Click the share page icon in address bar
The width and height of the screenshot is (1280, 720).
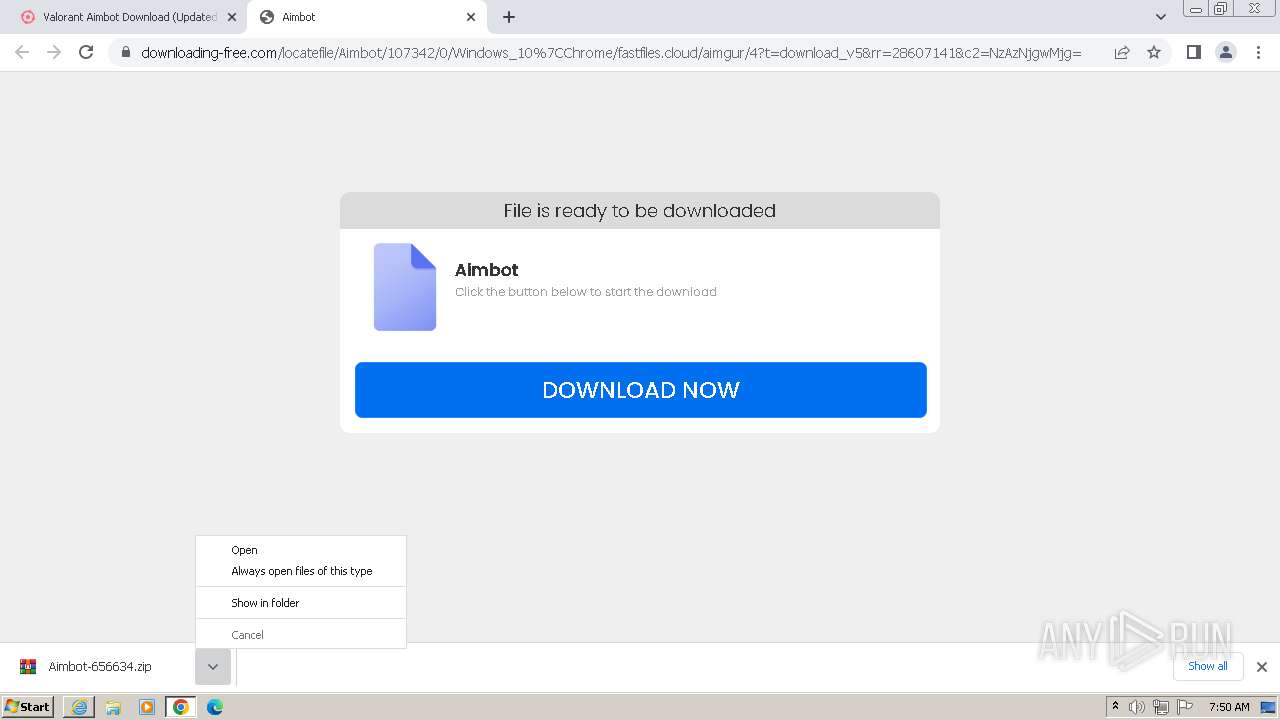pos(1122,52)
